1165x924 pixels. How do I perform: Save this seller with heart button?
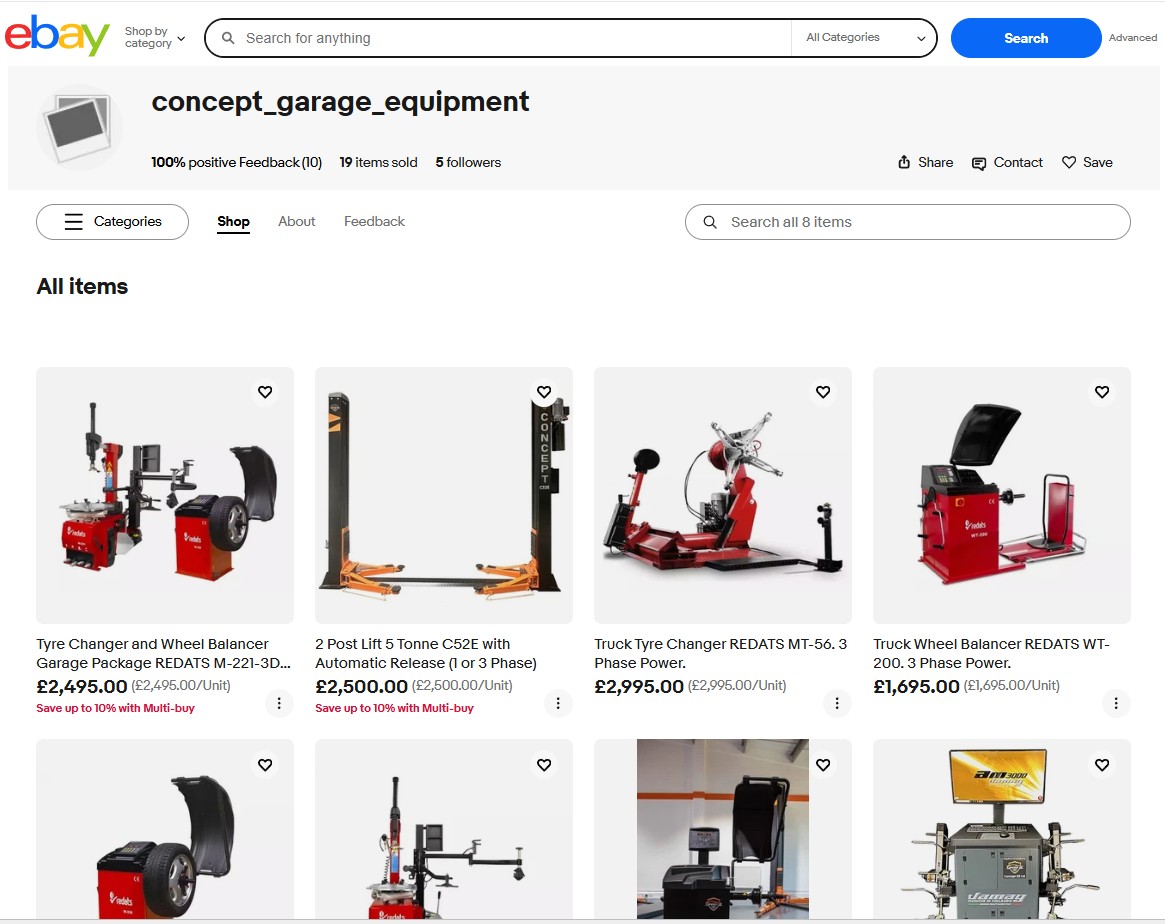(x=1086, y=162)
